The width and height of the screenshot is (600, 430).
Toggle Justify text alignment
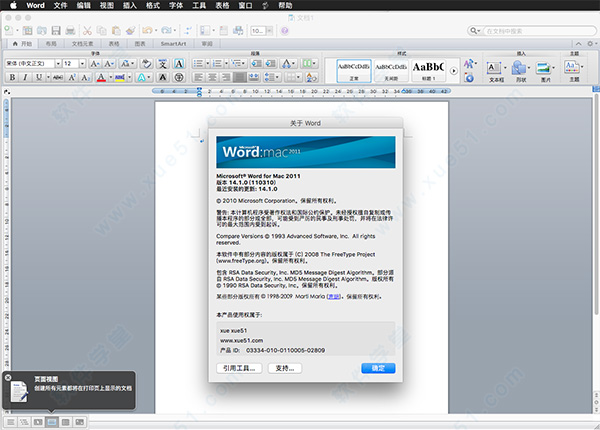point(240,77)
